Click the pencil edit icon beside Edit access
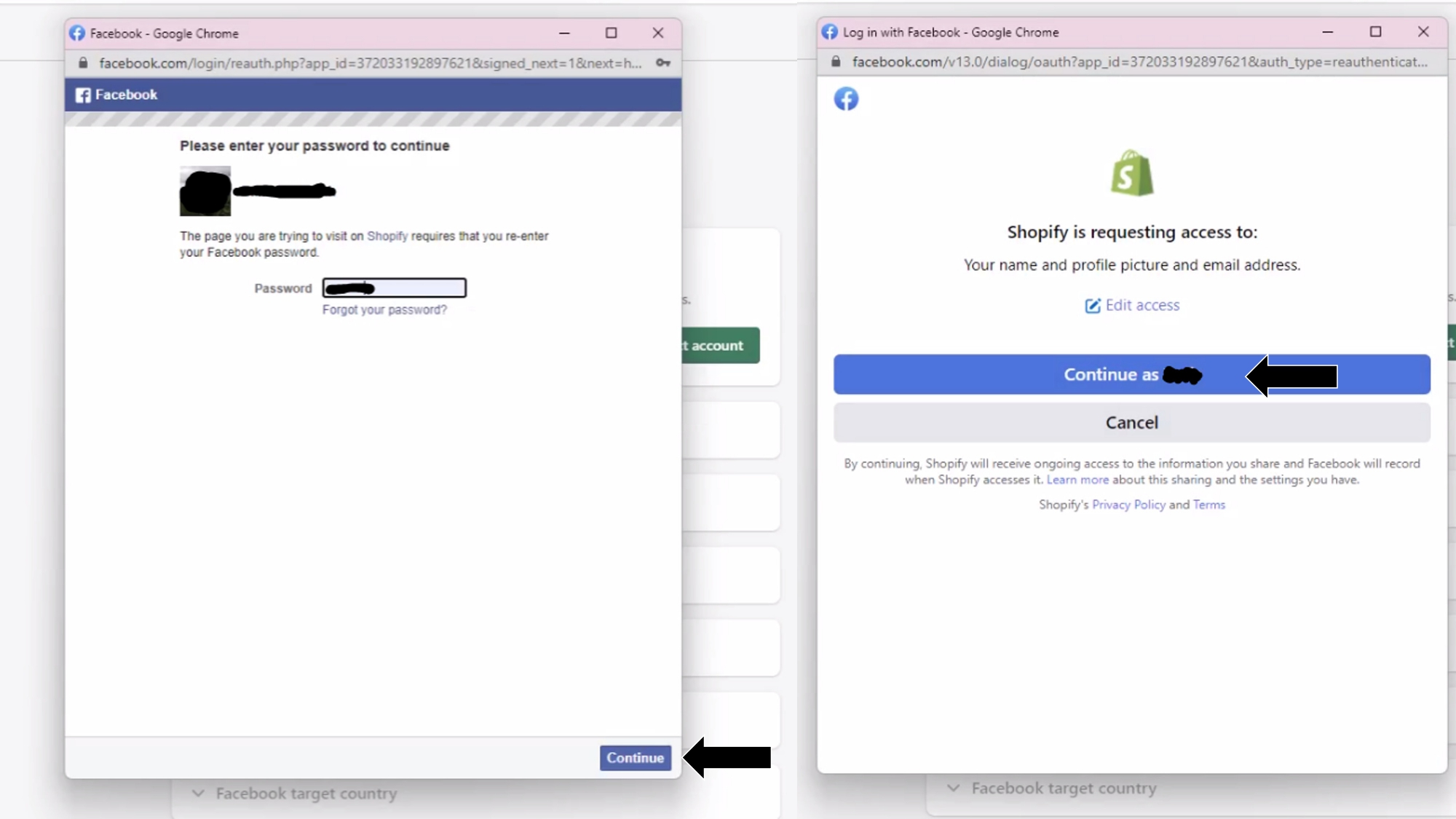This screenshot has height=819, width=1456. coord(1092,306)
